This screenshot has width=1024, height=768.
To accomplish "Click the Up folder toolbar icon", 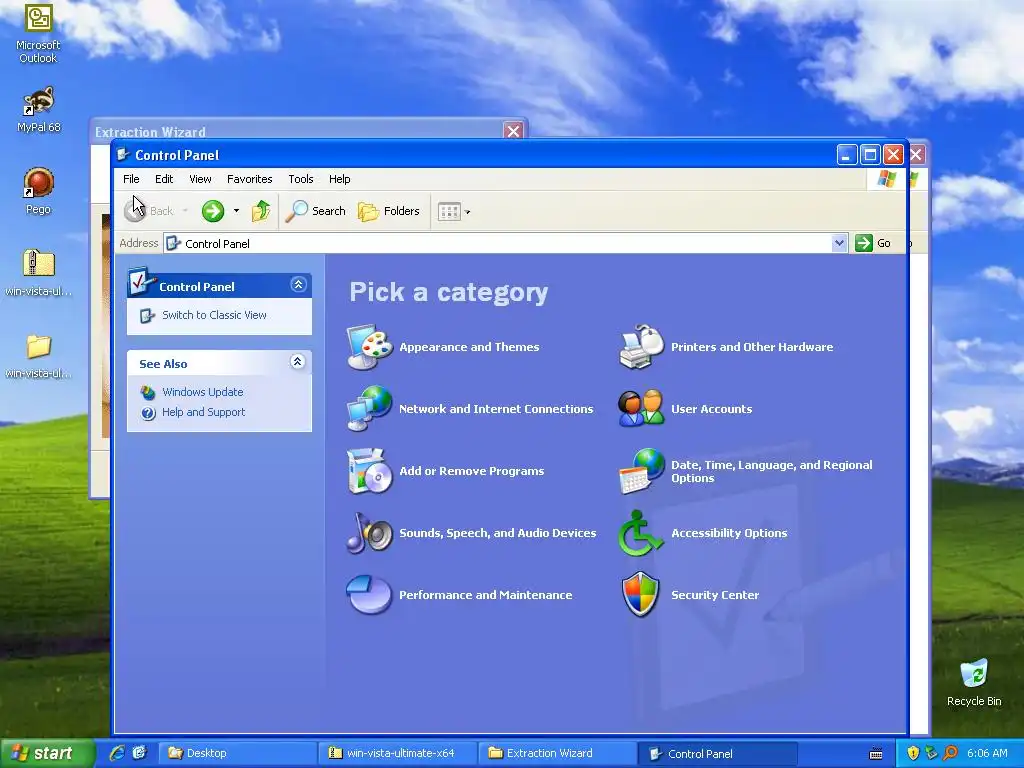I will (x=261, y=211).
